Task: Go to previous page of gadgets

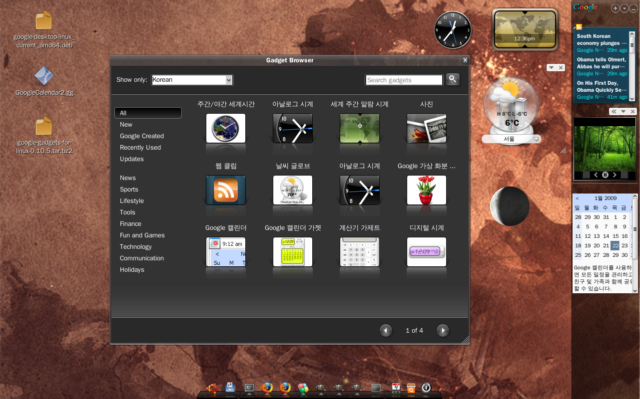Action: click(x=386, y=330)
